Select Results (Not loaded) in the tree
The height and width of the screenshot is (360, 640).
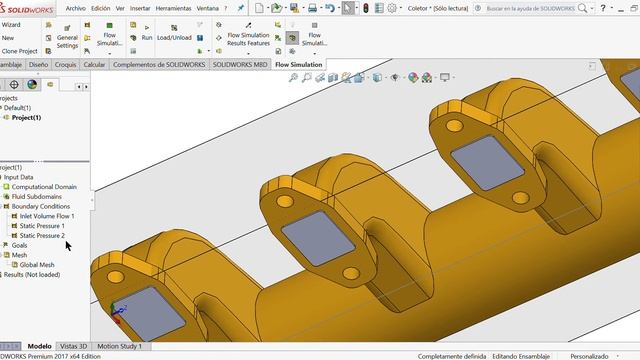click(32, 274)
